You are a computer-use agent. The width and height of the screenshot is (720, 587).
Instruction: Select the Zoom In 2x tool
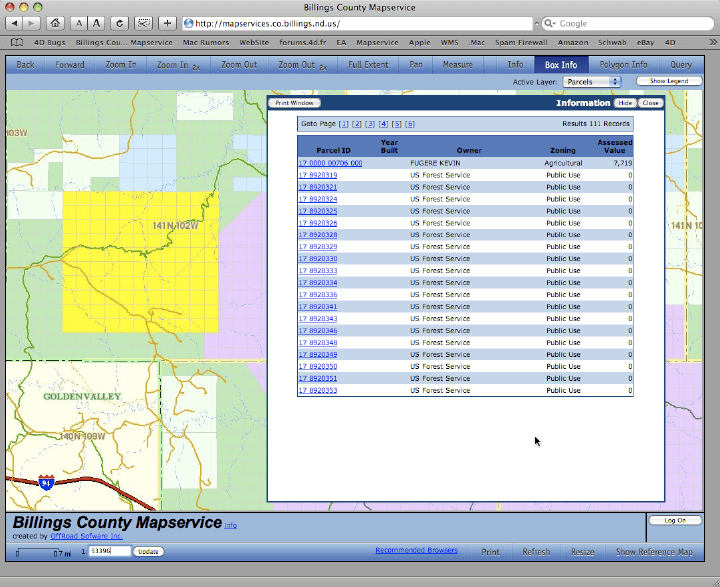(x=178, y=65)
